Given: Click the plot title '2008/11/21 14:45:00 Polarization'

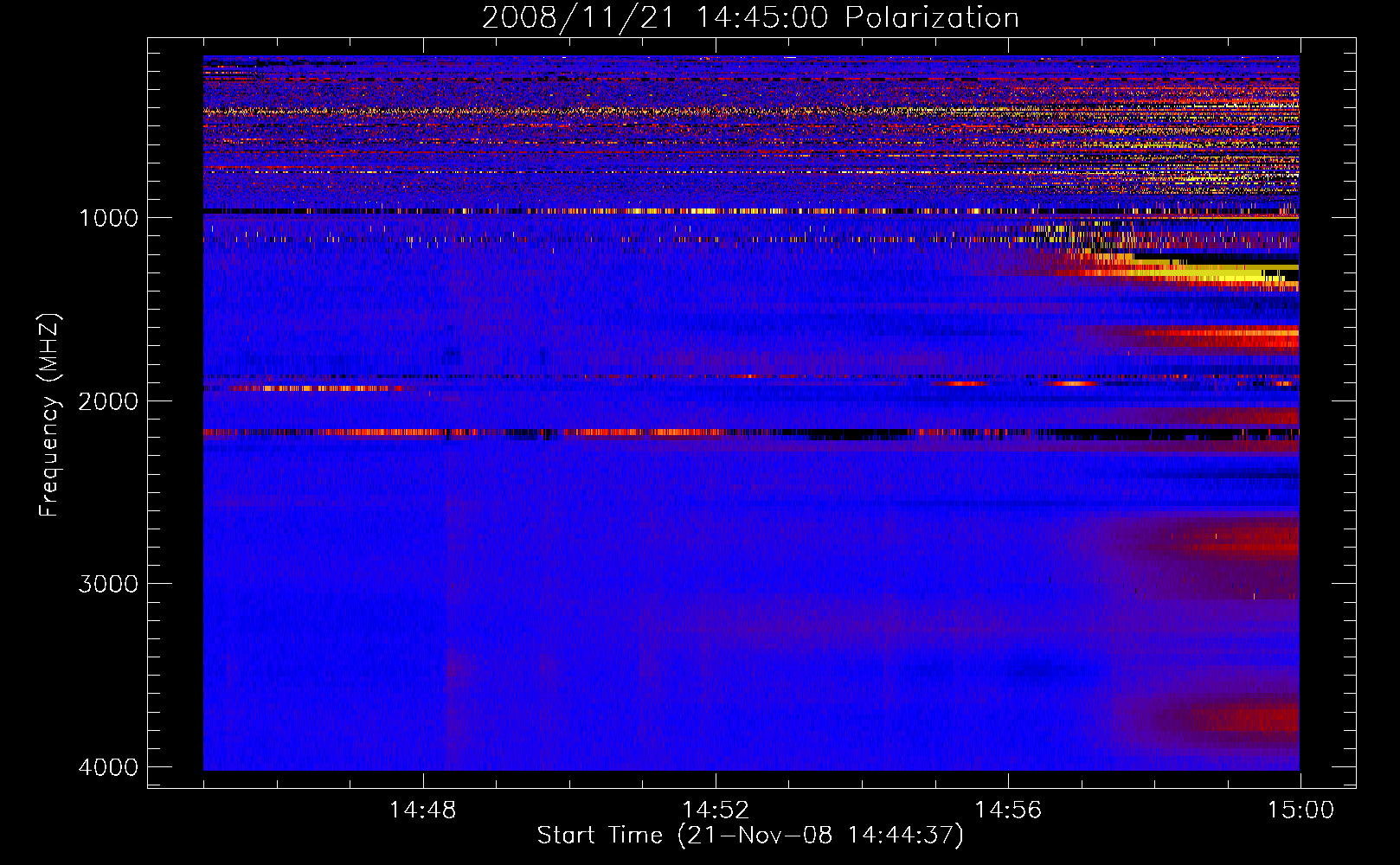Looking at the screenshot, I should 750,17.
